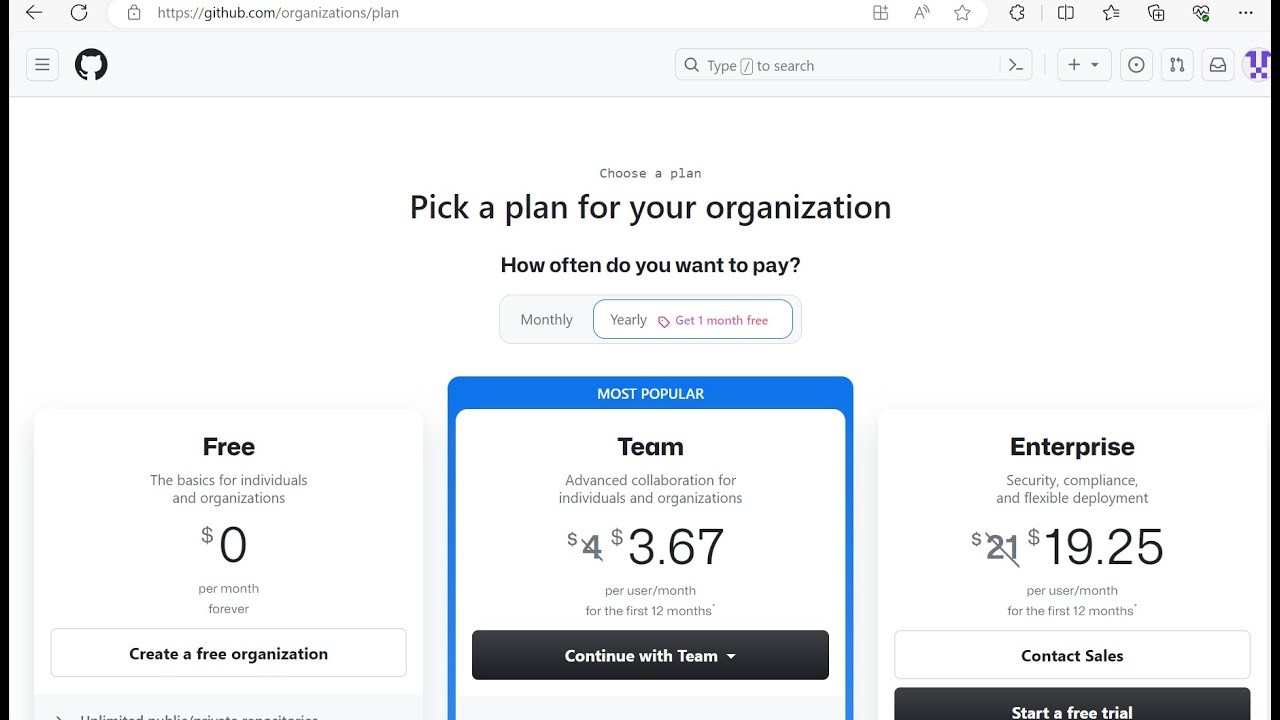Open GitHub hamburger navigation menu
Screen dimensions: 1280x720
[x=42, y=65]
